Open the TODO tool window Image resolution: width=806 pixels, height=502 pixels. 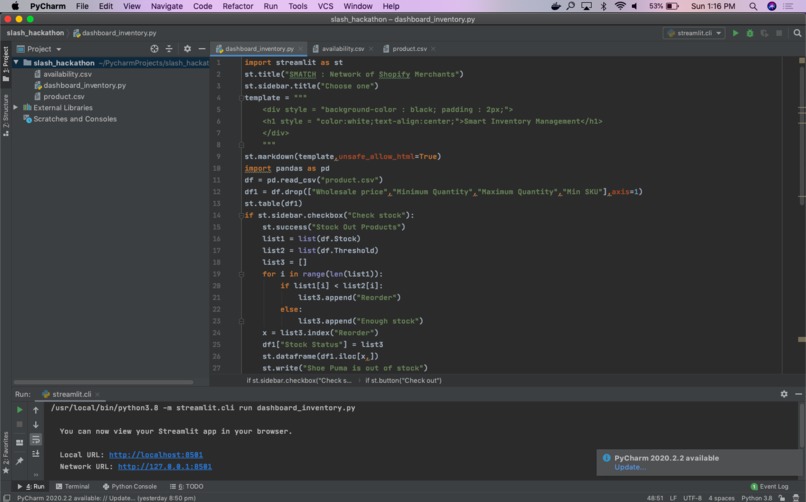(x=187, y=487)
